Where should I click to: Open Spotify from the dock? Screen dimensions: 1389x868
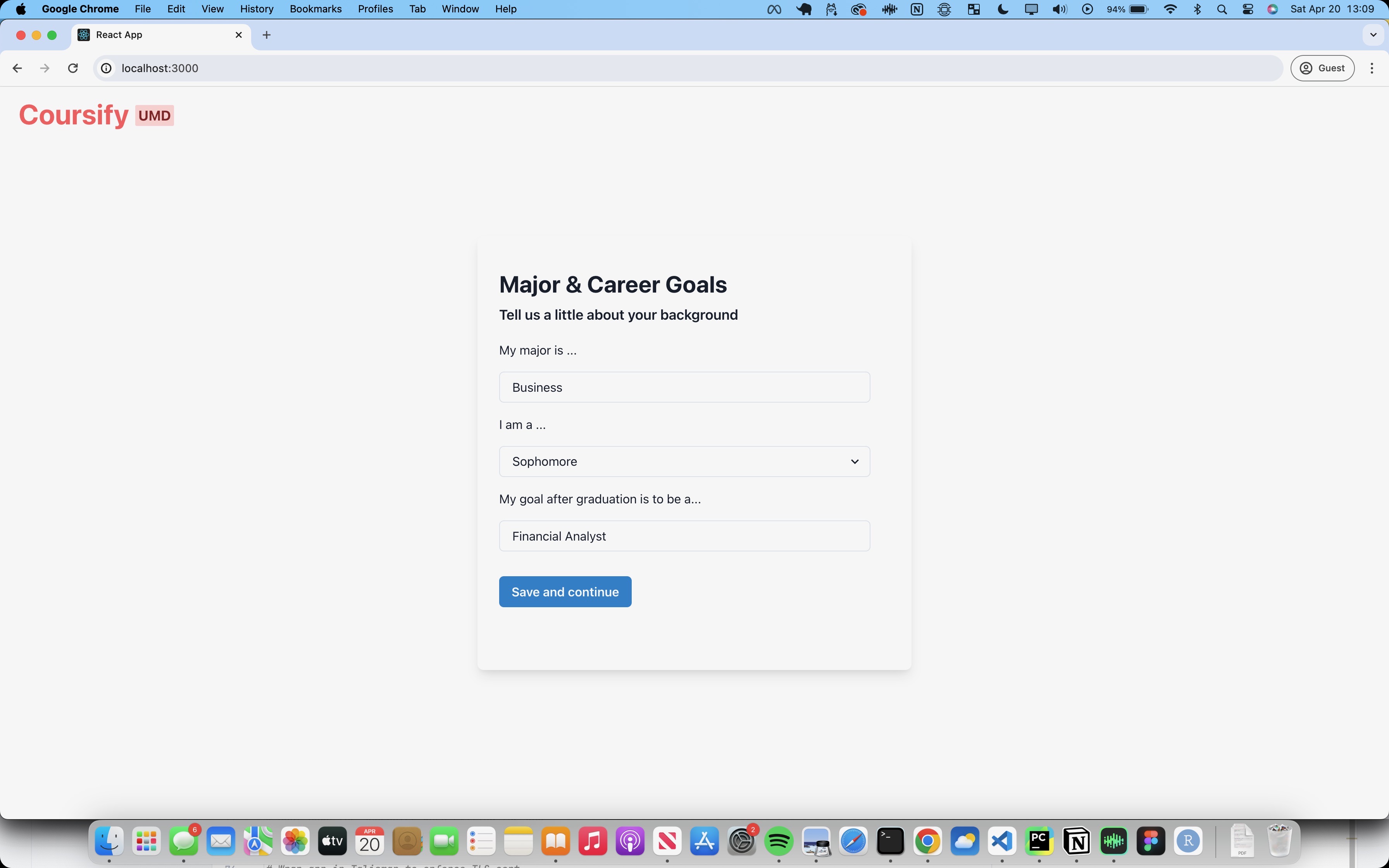[x=779, y=842]
